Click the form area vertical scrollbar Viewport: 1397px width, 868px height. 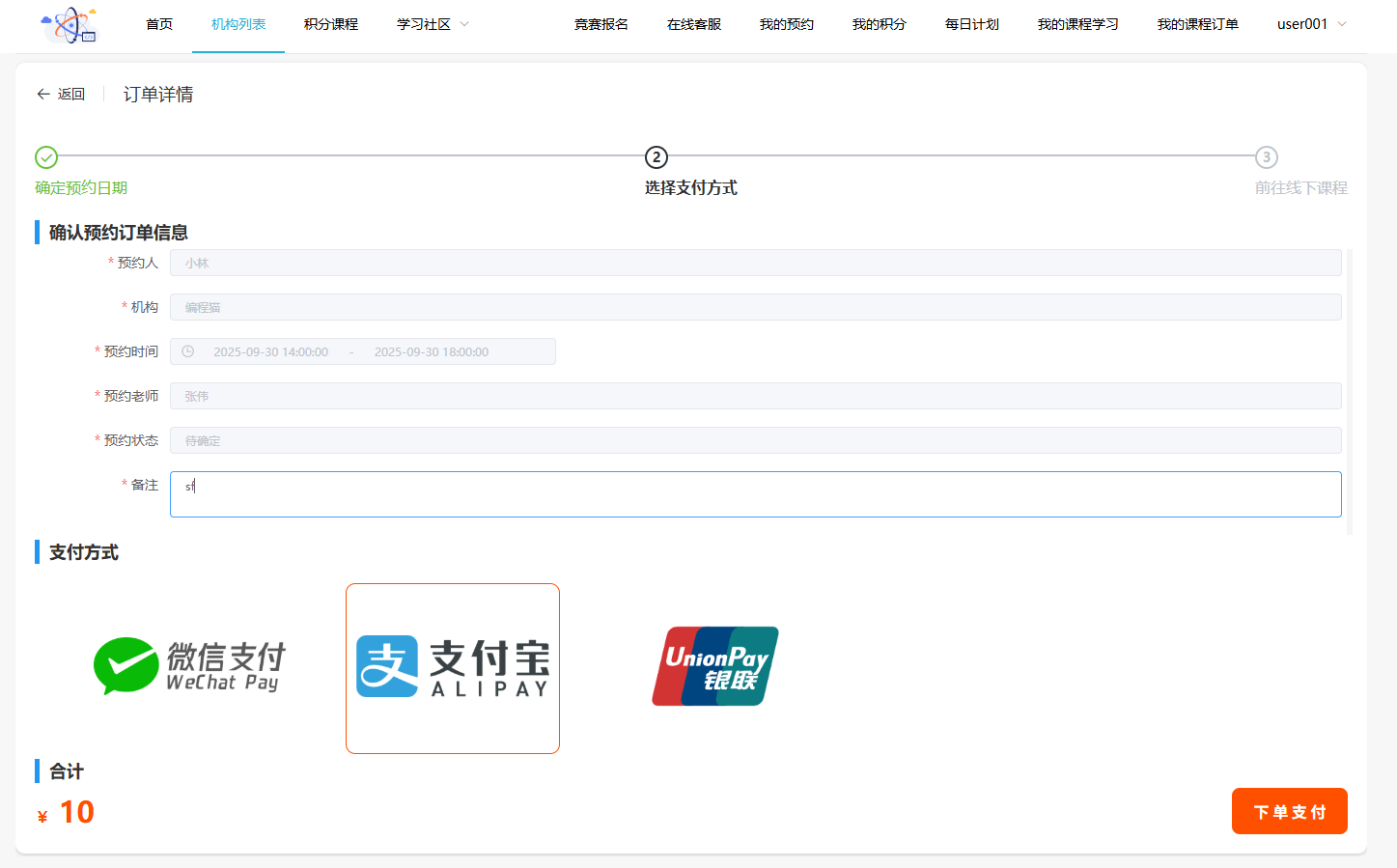pyautogui.click(x=1350, y=392)
